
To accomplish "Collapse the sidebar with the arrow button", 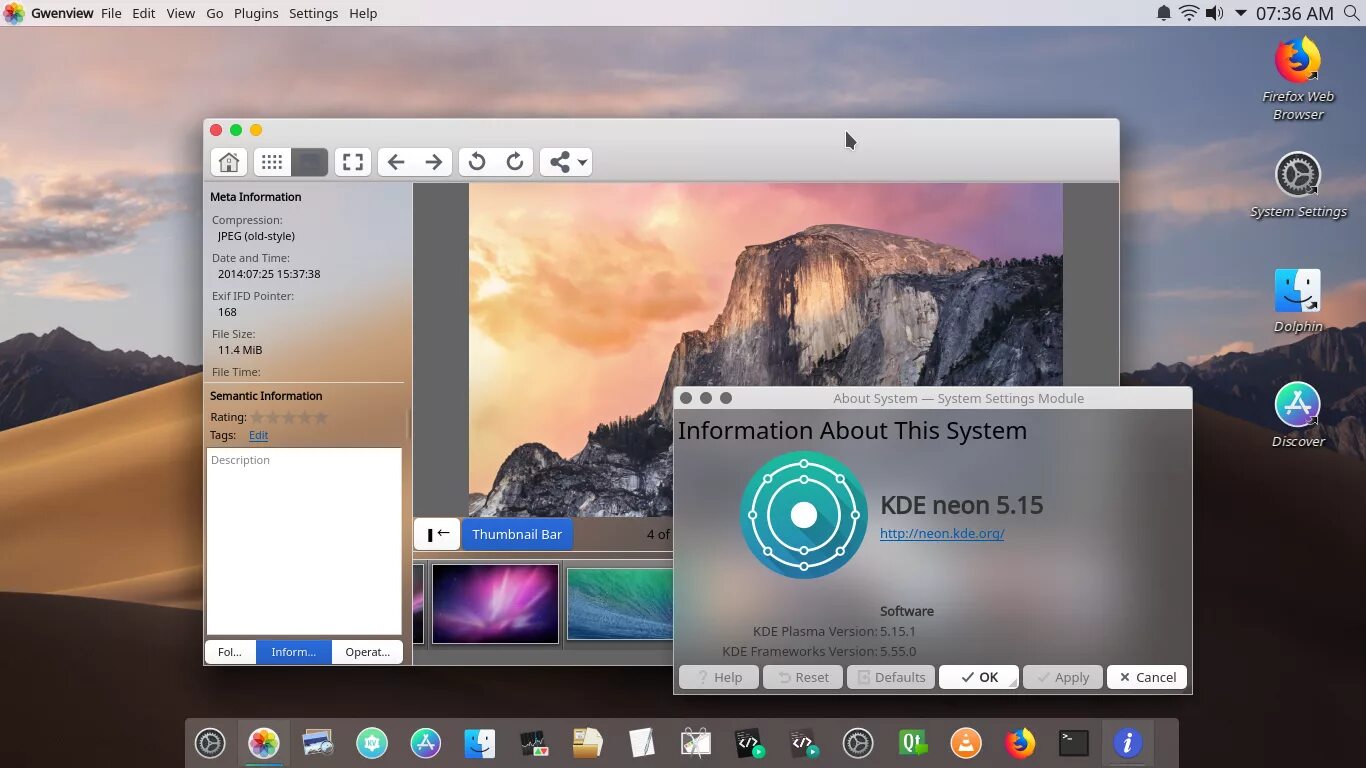I will (x=437, y=534).
